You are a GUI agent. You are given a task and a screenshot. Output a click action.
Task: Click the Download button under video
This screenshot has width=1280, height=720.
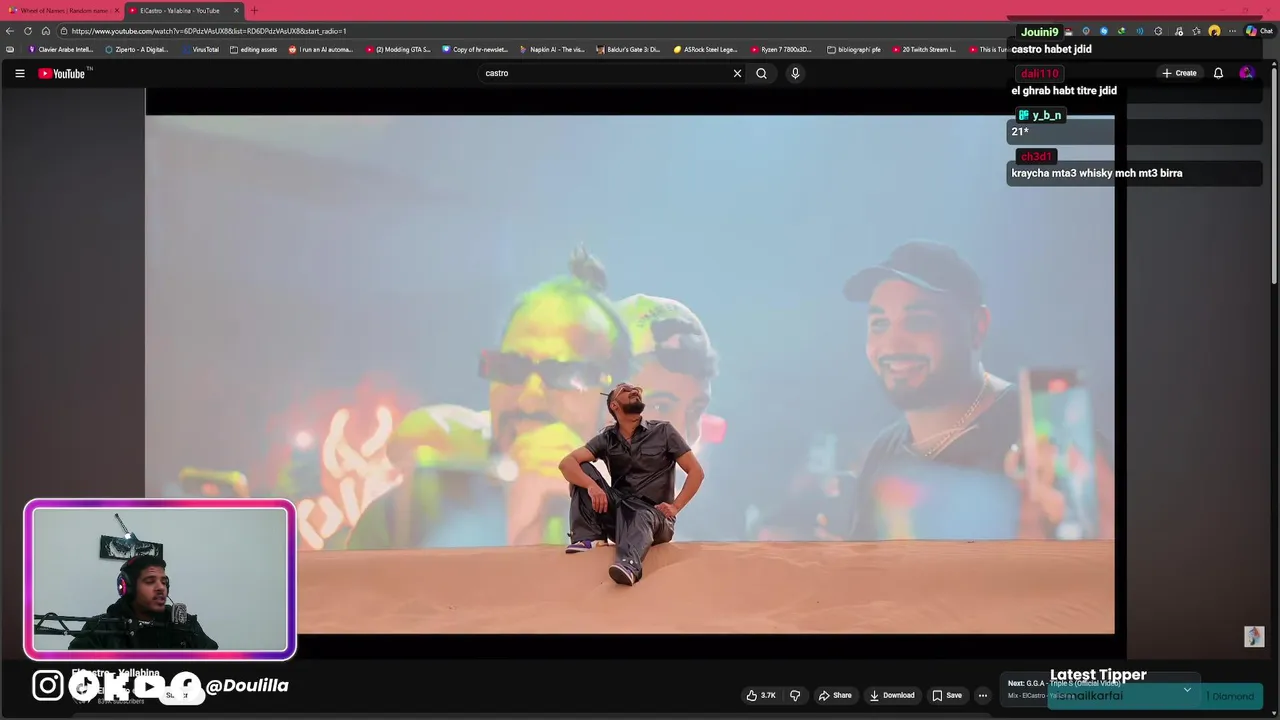(x=892, y=695)
